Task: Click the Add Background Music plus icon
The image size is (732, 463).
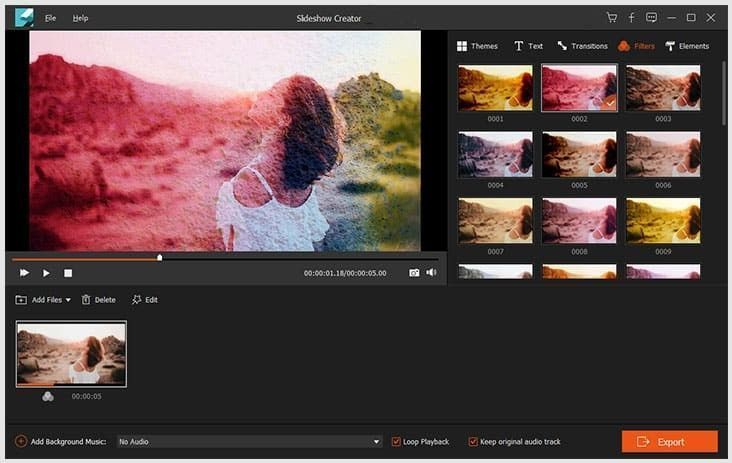Action: 21,441
